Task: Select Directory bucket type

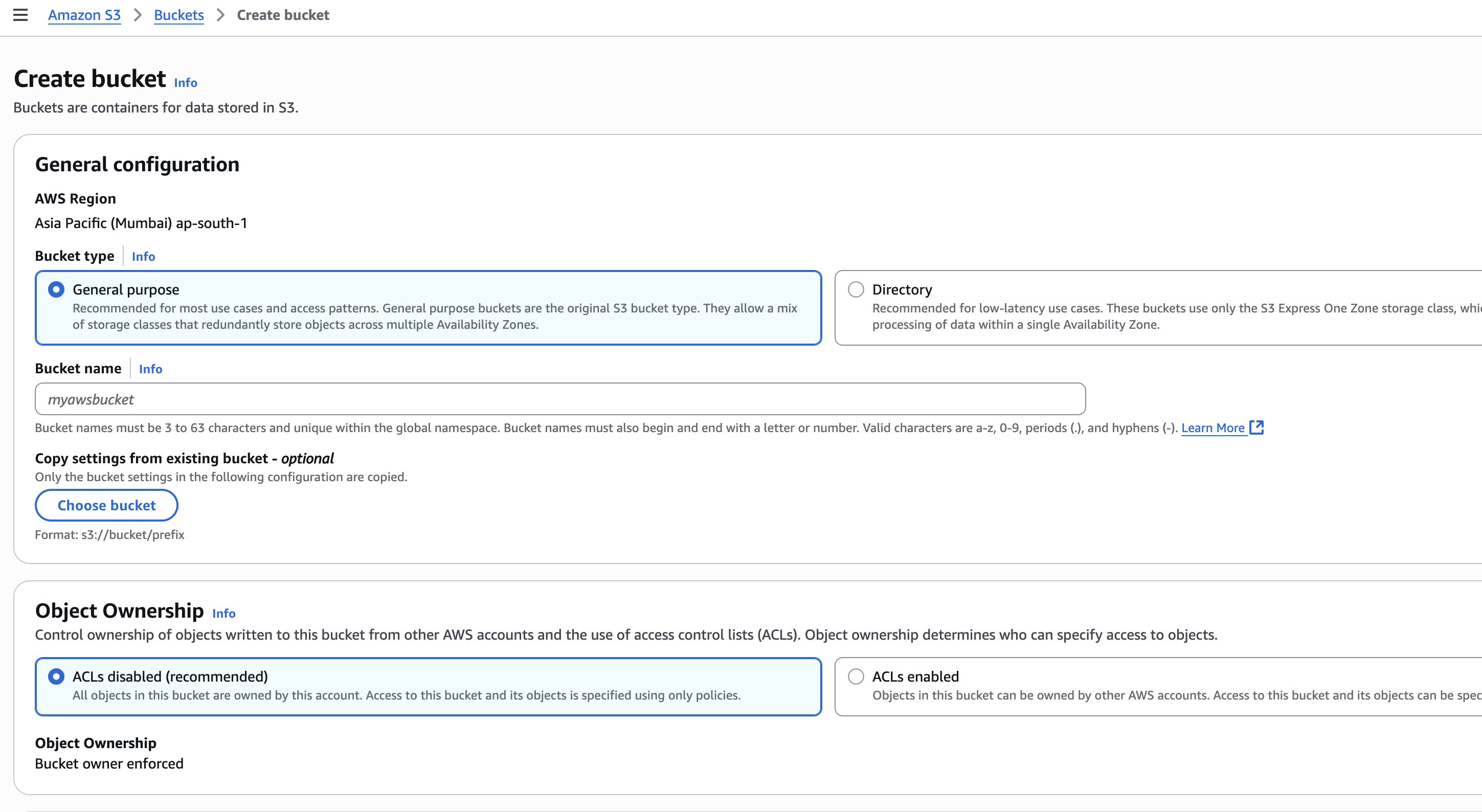Action: pyautogui.click(x=856, y=289)
